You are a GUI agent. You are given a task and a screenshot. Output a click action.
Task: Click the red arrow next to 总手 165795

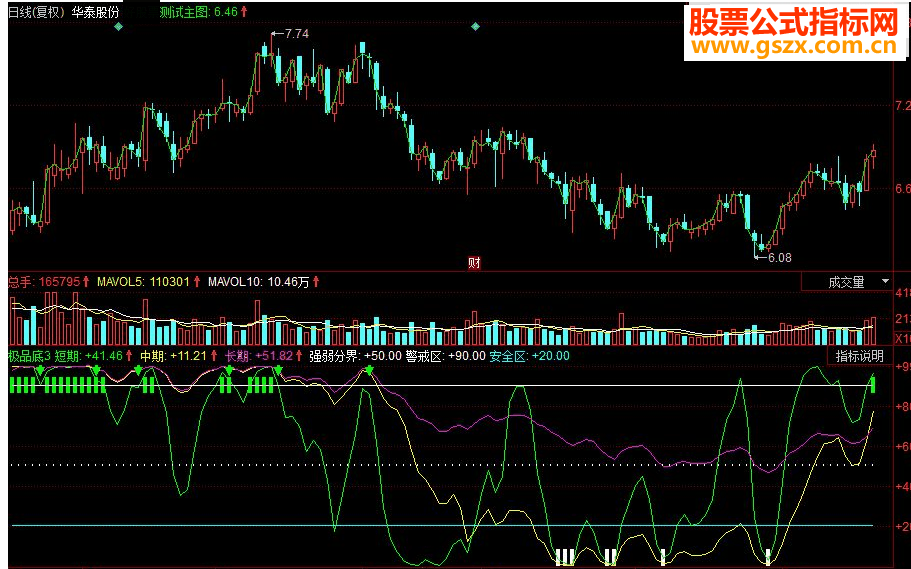pyautogui.click(x=86, y=282)
